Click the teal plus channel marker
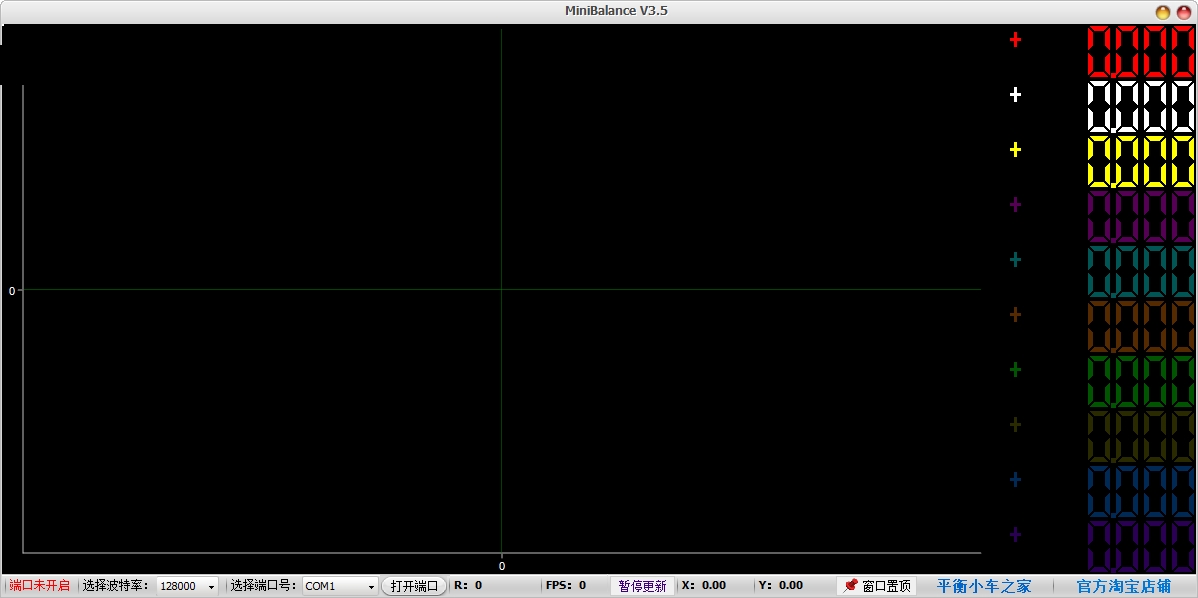The height and width of the screenshot is (598, 1198). 1015,260
